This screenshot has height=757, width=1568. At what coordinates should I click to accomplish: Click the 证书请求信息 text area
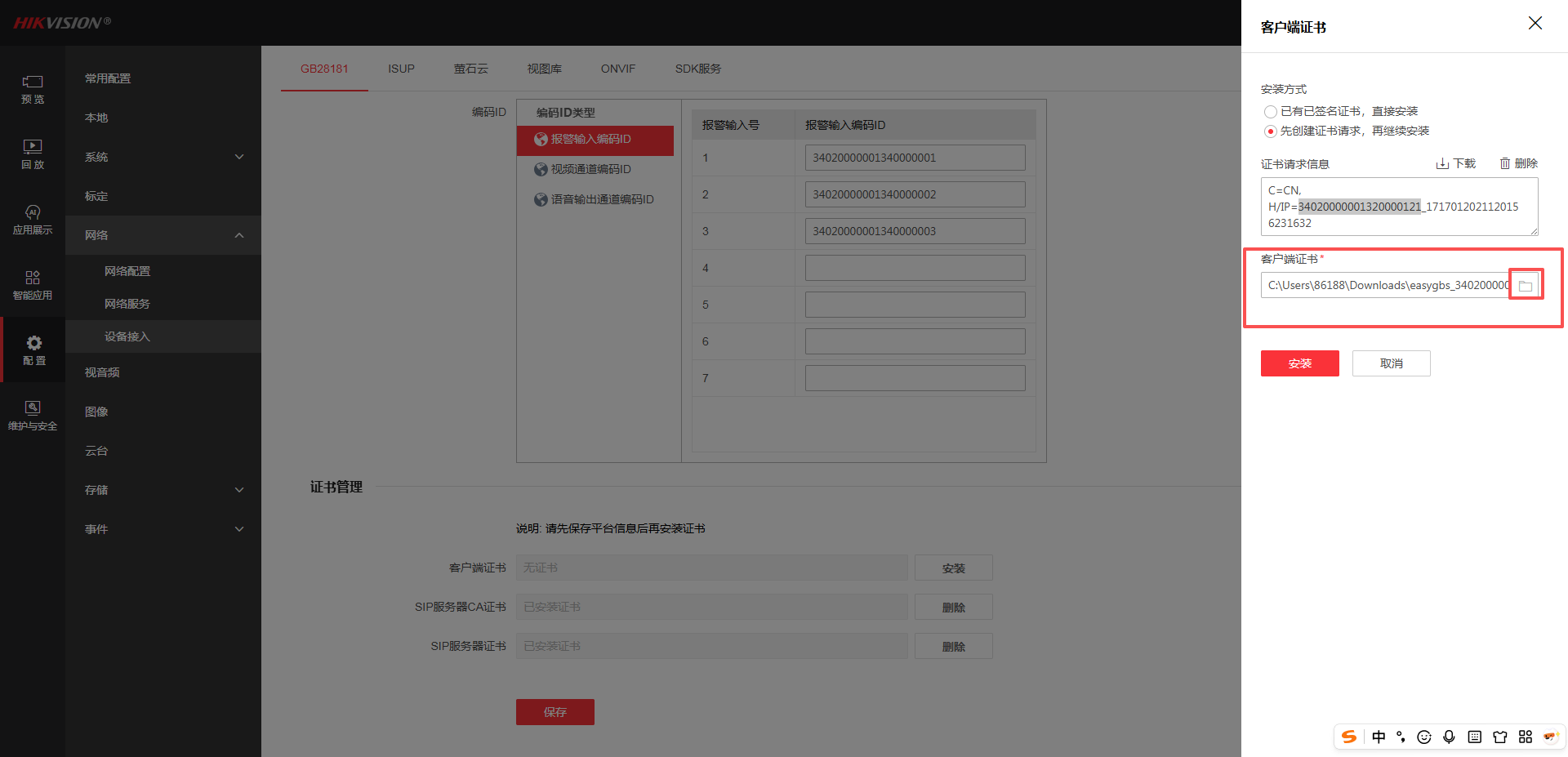pyautogui.click(x=1400, y=207)
